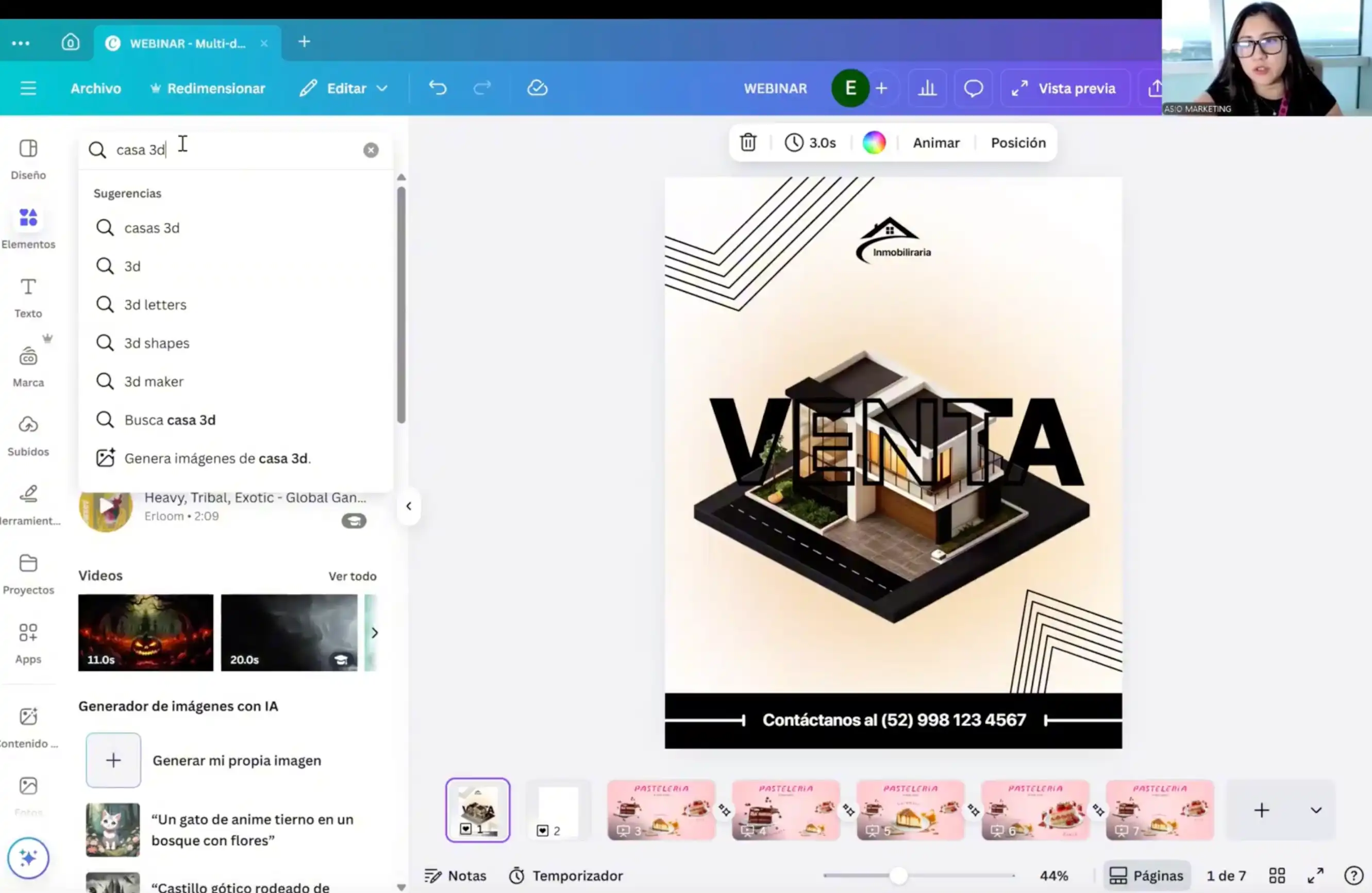Collapse the search side panel

coord(409,506)
